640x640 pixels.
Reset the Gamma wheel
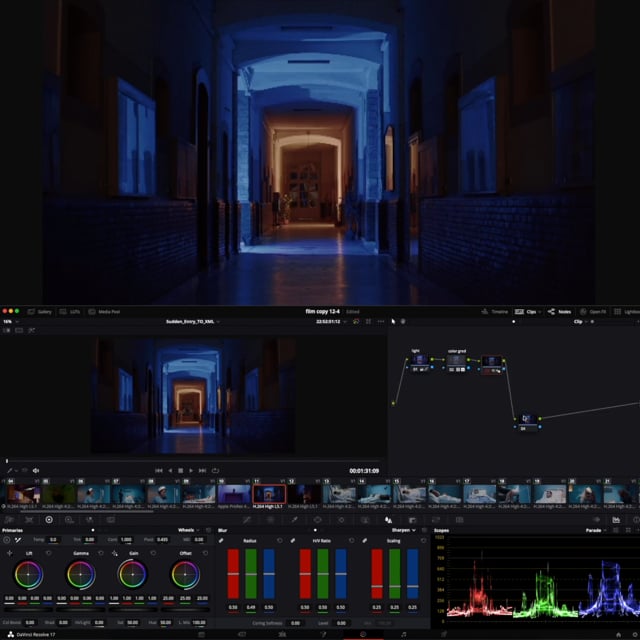point(101,553)
